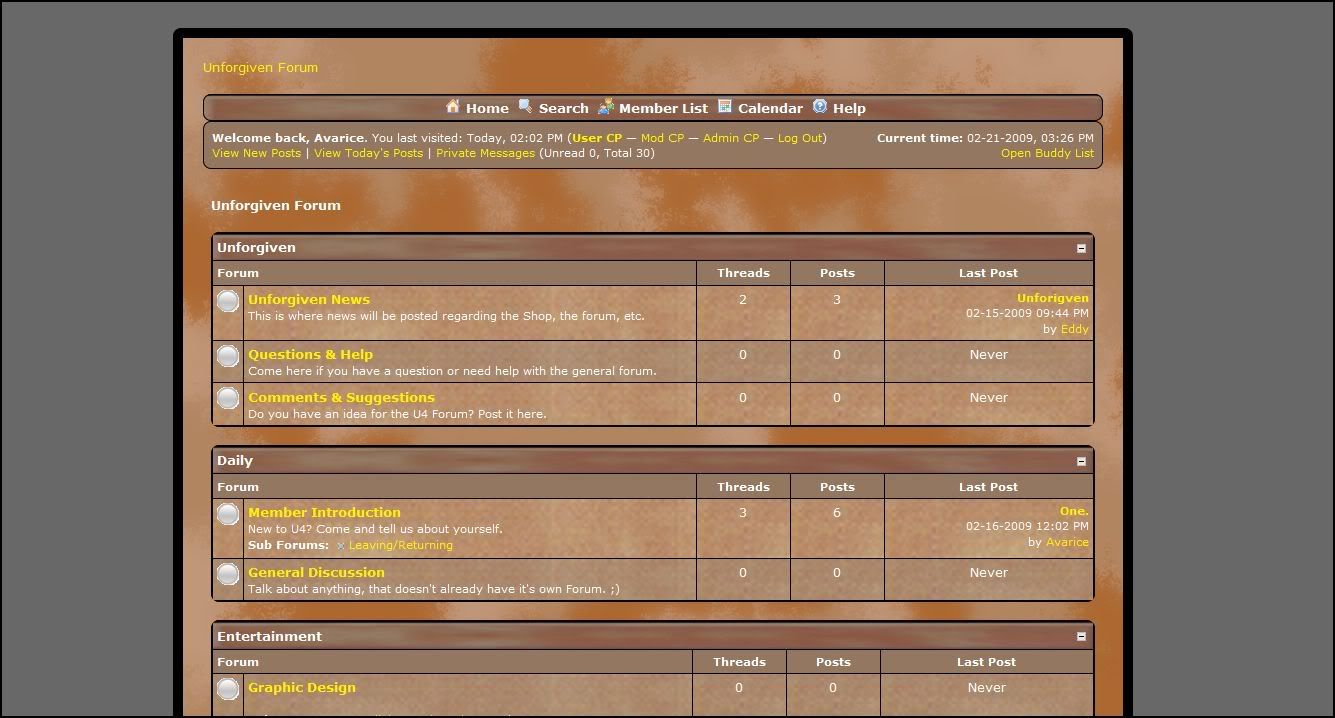Click the Unforgiven News forum status icon
This screenshot has width=1335, height=718.
[x=228, y=301]
